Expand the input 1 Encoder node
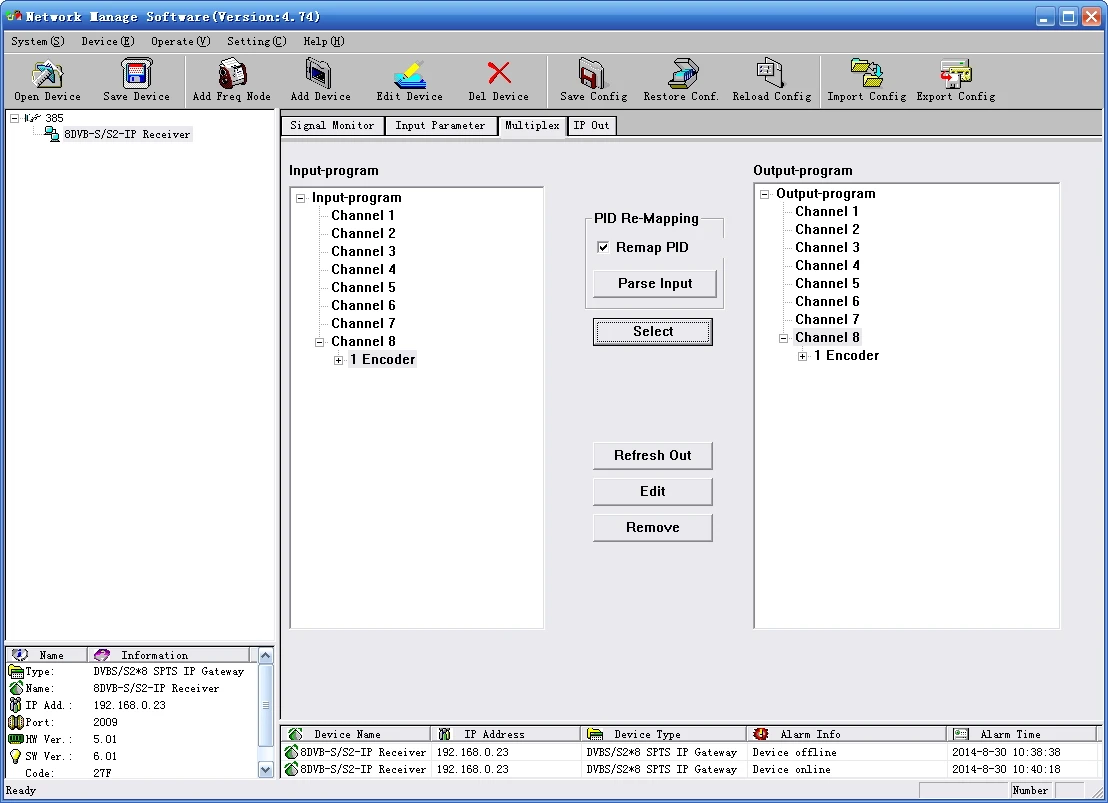The image size is (1108, 803). tap(338, 360)
